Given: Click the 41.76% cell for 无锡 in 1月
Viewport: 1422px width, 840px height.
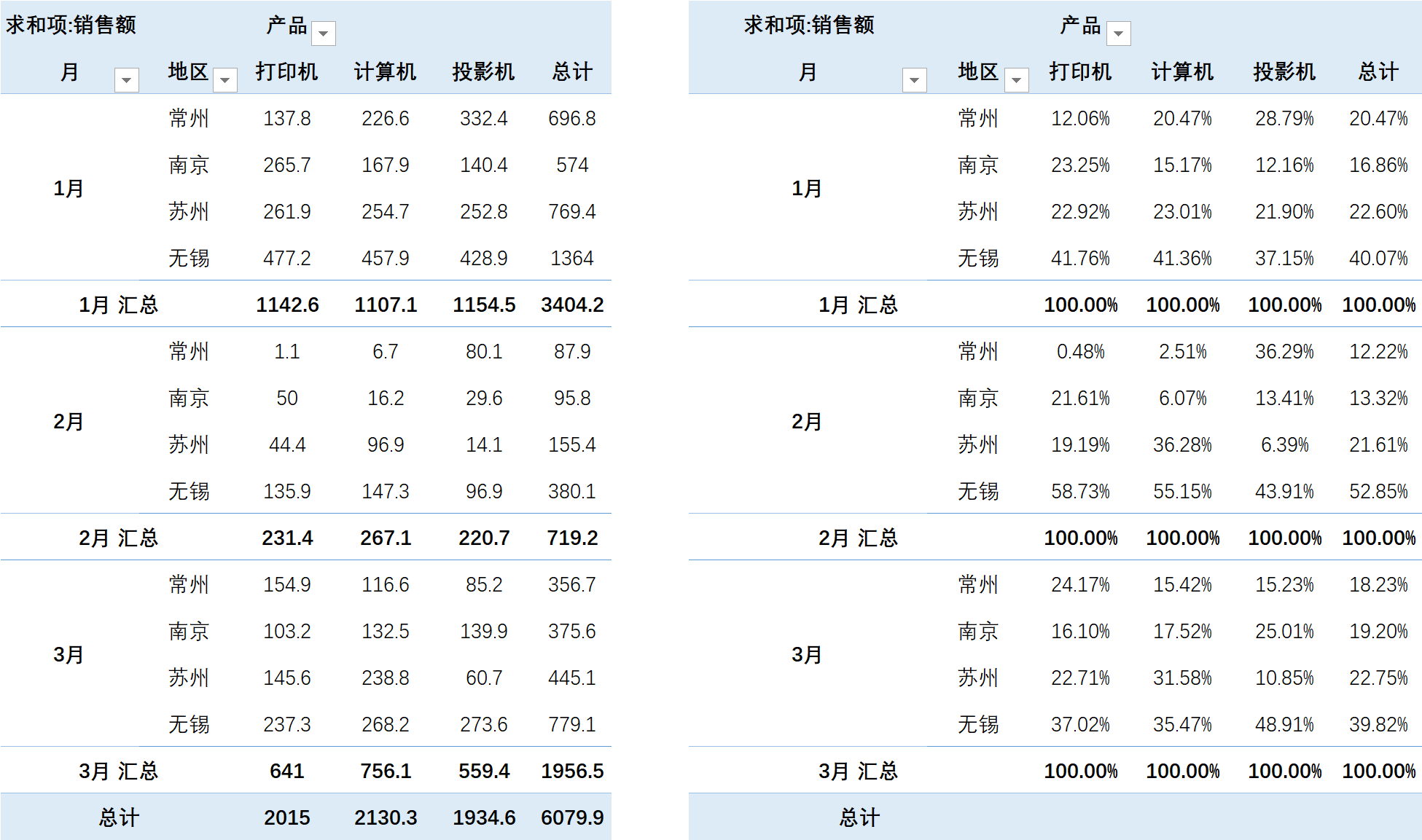Looking at the screenshot, I should pyautogui.click(x=1080, y=258).
